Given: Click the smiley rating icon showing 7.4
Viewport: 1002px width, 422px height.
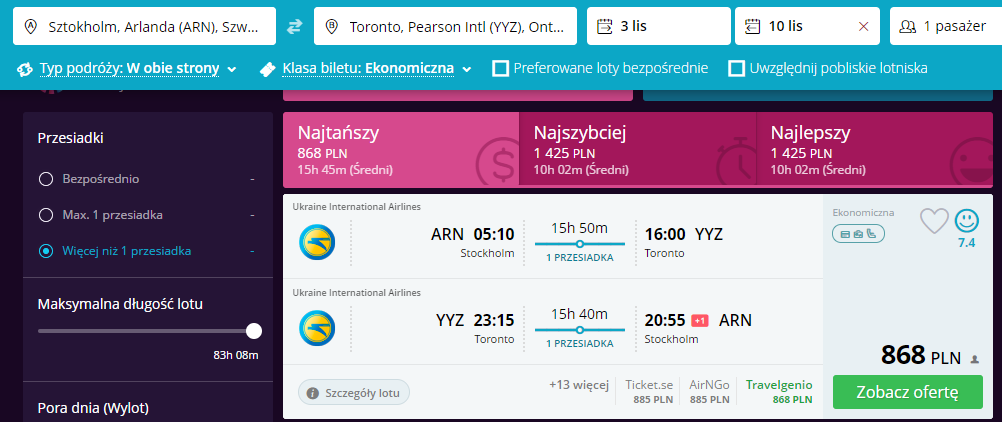Looking at the screenshot, I should click(966, 221).
